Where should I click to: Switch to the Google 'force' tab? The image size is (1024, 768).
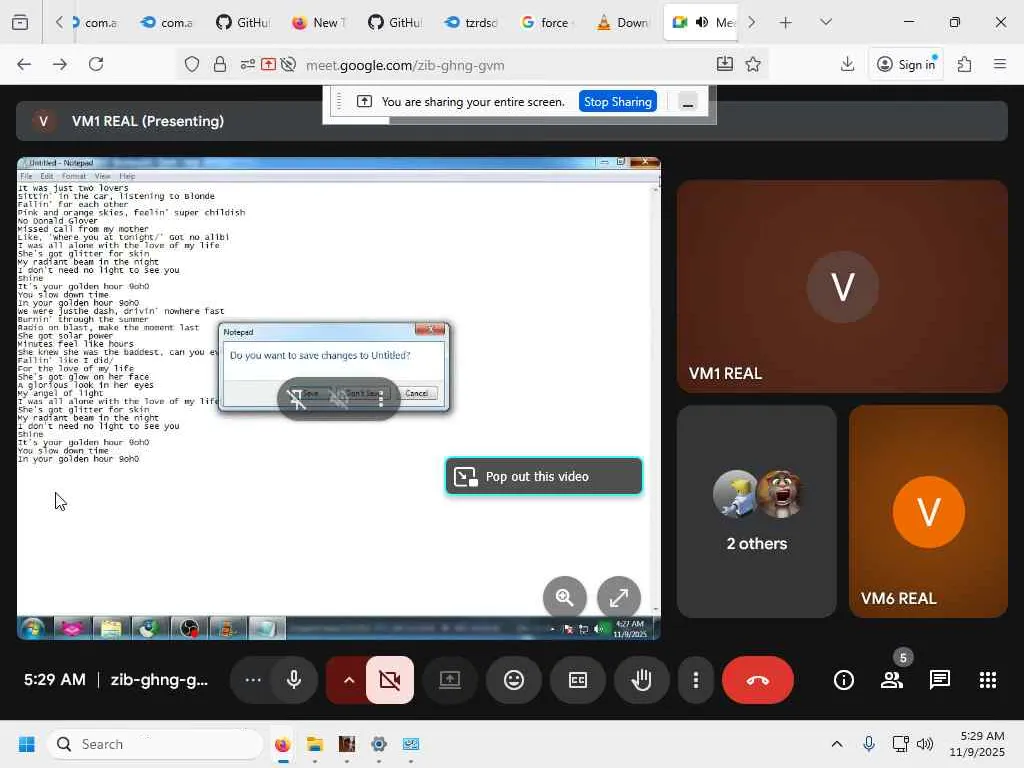point(546,22)
